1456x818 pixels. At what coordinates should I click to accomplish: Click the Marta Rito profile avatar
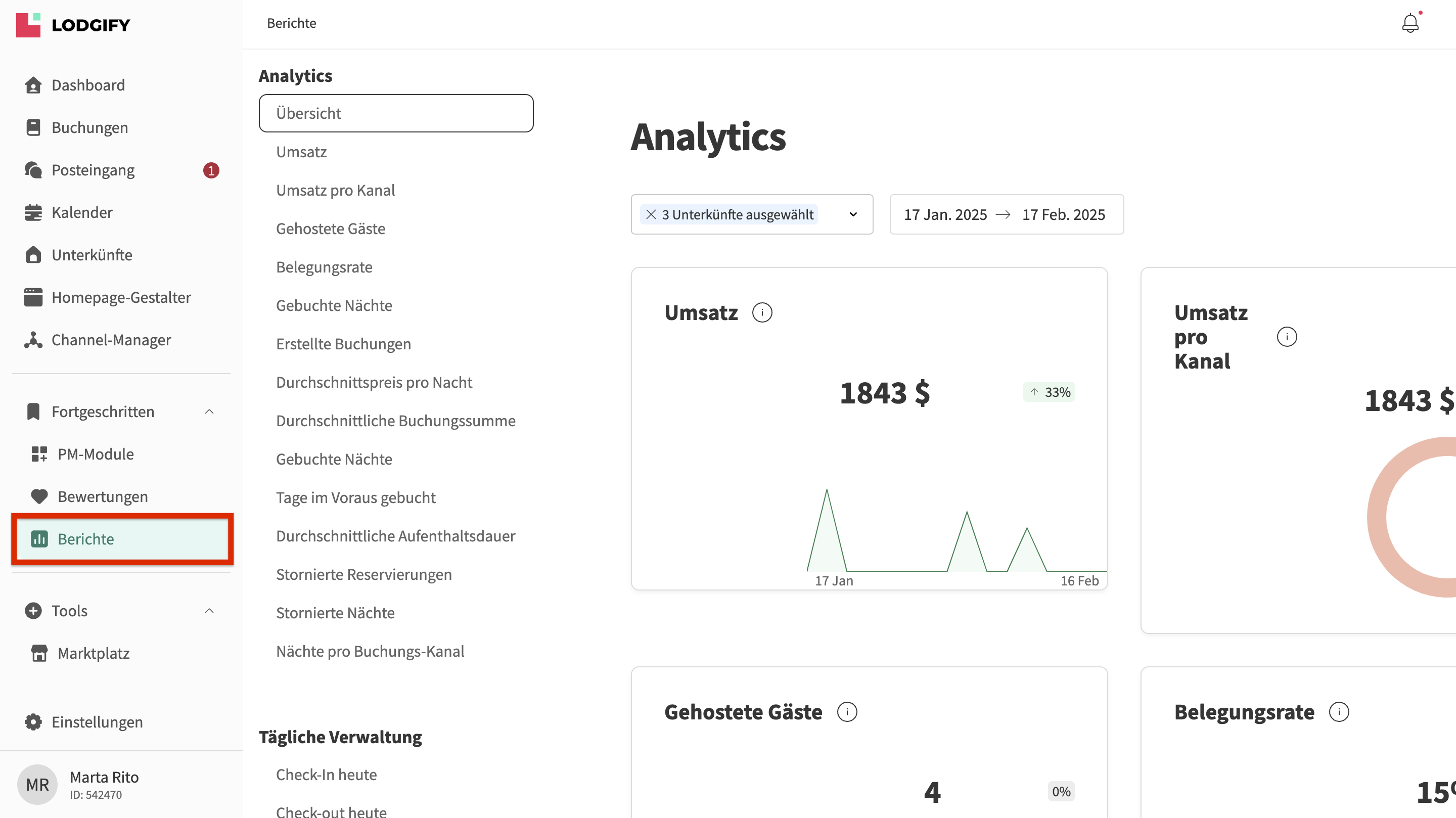(x=37, y=785)
